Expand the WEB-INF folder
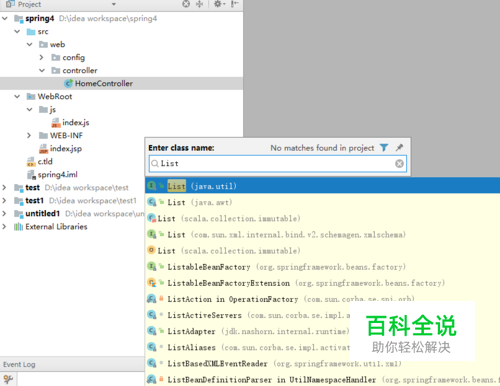Image resolution: width=500 pixels, height=386 pixels. [x=29, y=135]
